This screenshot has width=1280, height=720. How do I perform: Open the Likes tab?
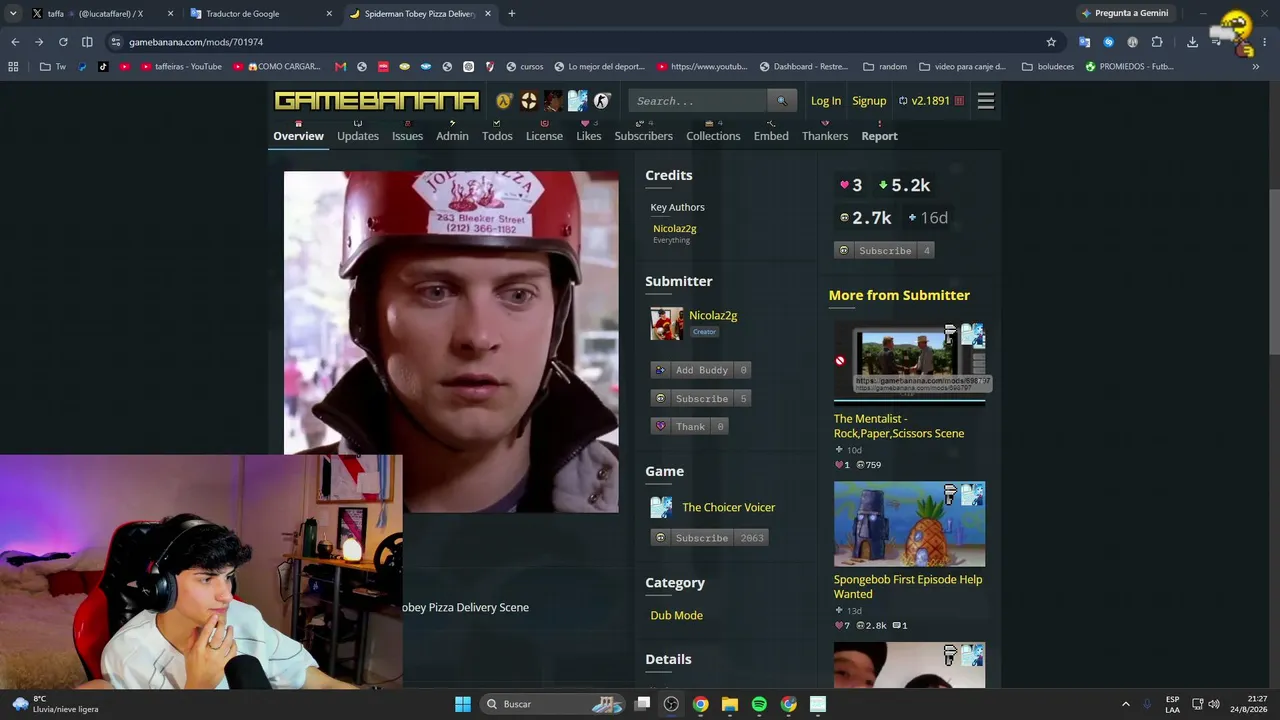[589, 136]
